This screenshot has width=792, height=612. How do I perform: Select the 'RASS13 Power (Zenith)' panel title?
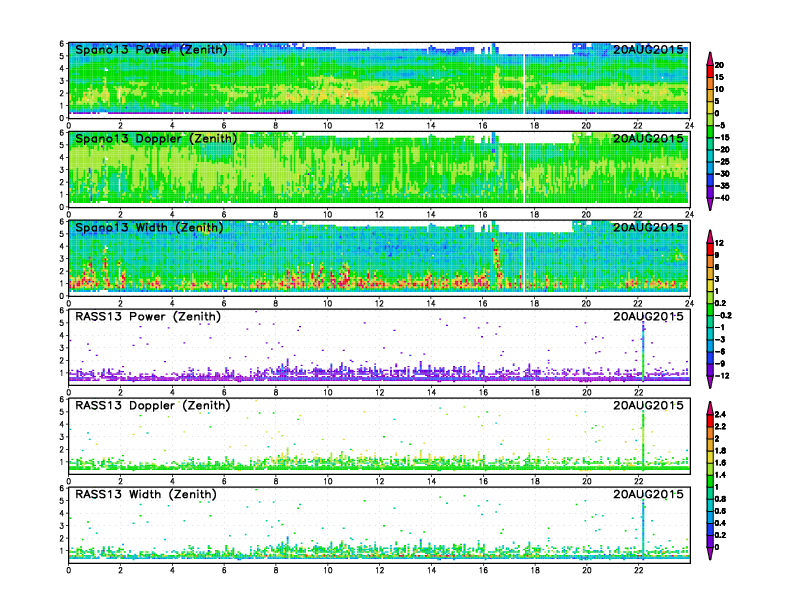click(x=147, y=317)
